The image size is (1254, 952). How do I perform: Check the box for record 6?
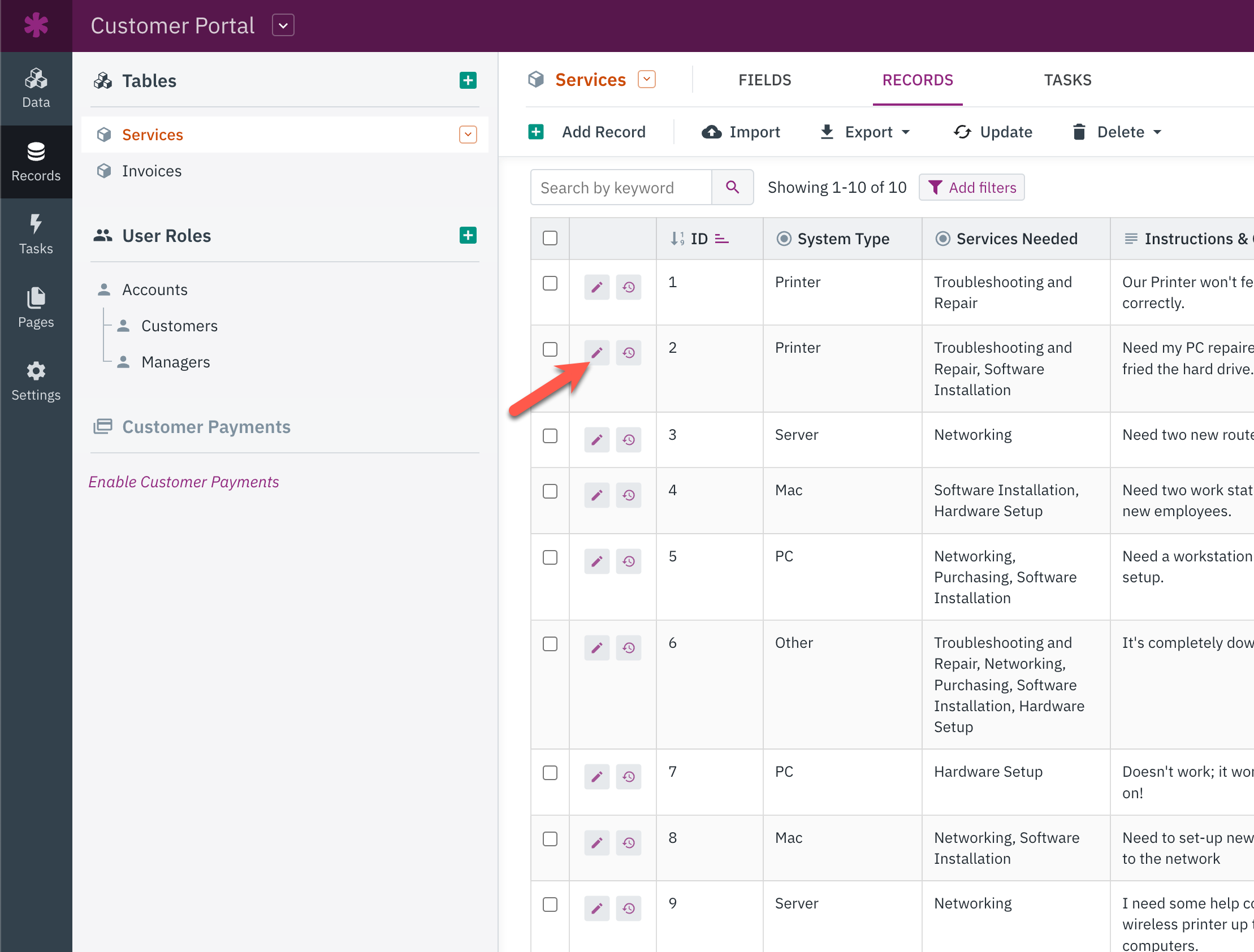[x=550, y=643]
